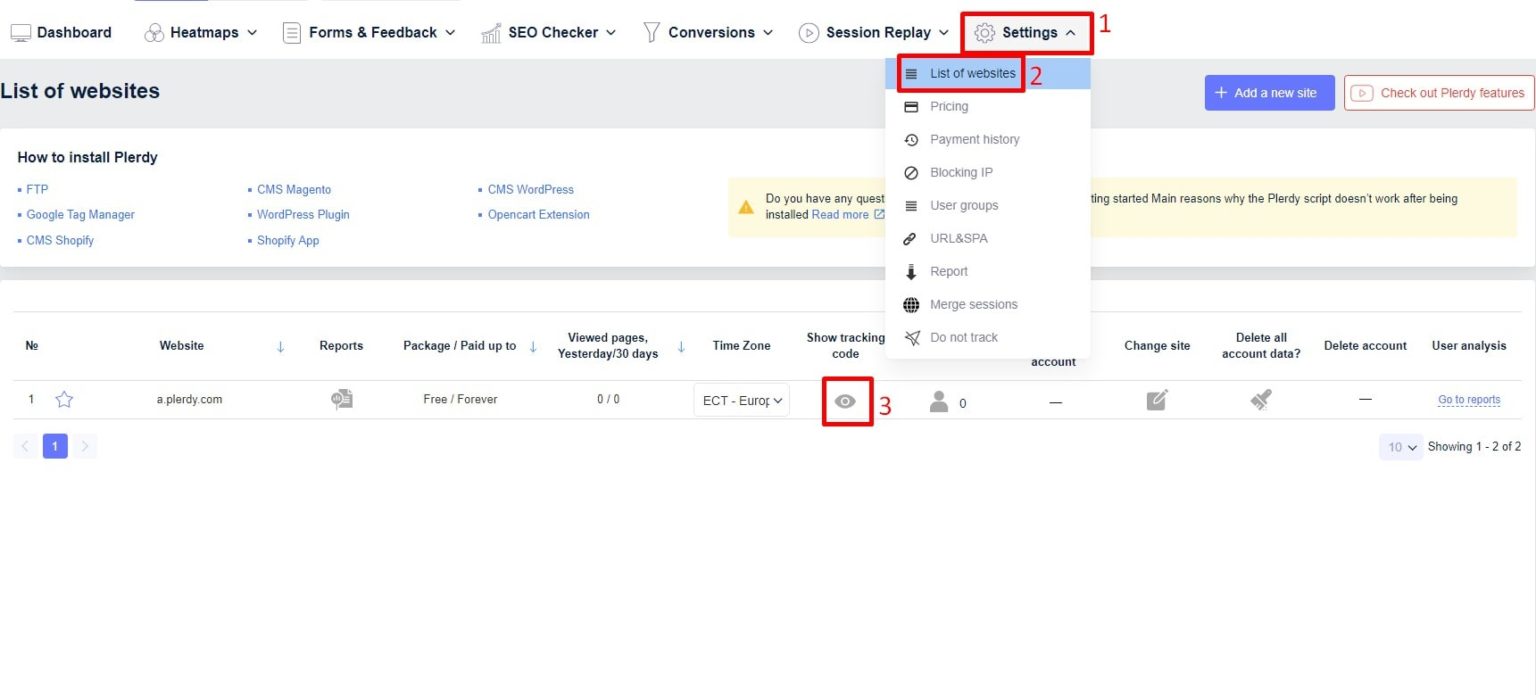Screen dimensions: 1536x695
Task: Collapse the Settings menu chevron
Action: coord(1070,32)
